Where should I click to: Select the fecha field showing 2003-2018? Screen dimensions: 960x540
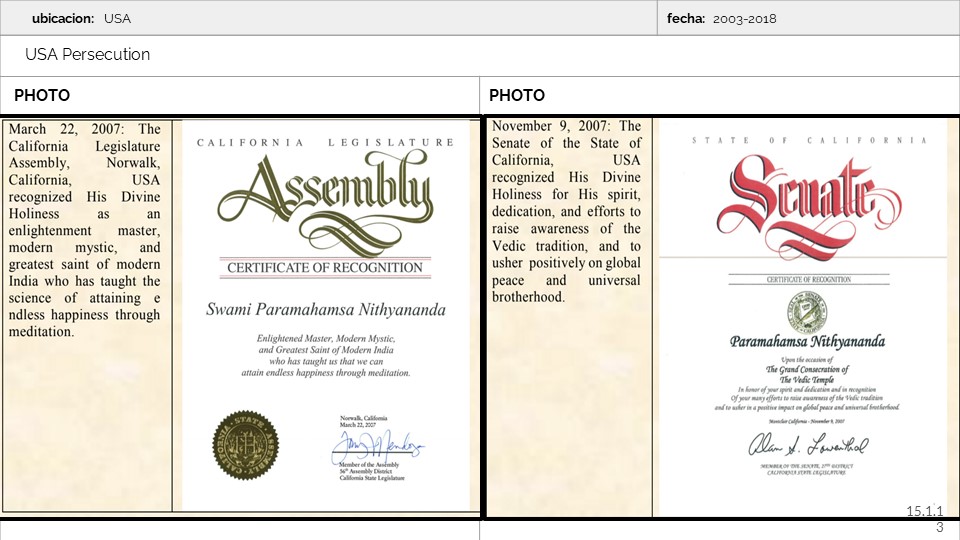(x=744, y=18)
